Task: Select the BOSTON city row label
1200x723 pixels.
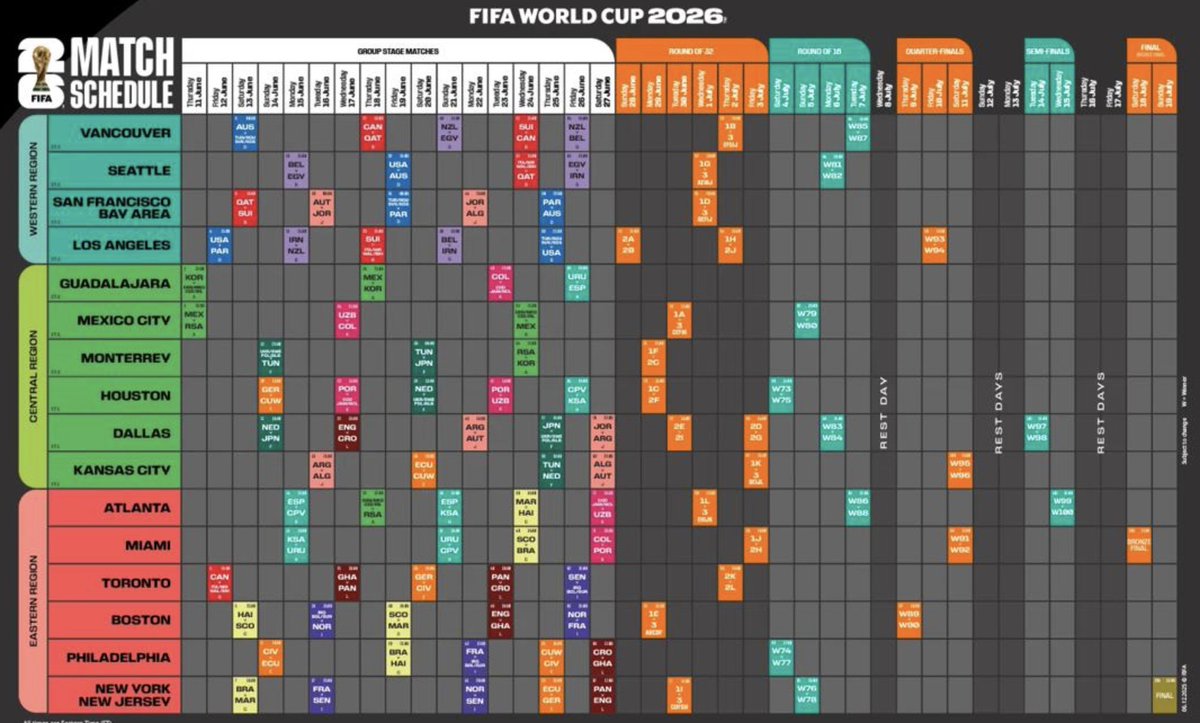Action: 113,620
